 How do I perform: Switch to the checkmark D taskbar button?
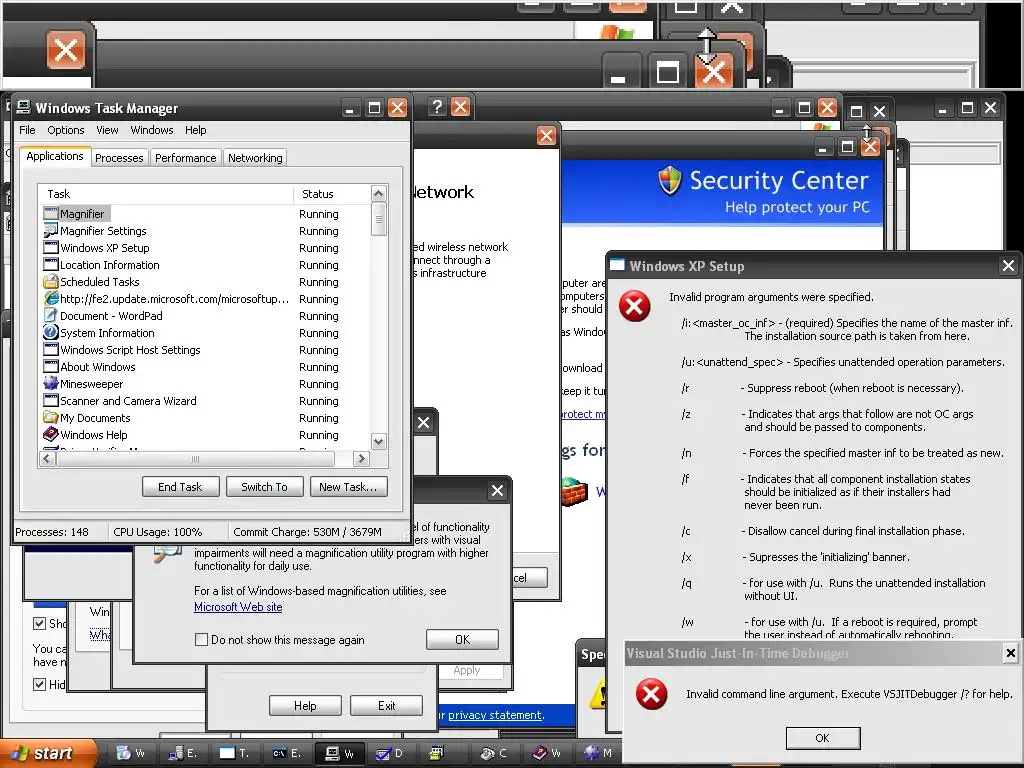(390, 753)
